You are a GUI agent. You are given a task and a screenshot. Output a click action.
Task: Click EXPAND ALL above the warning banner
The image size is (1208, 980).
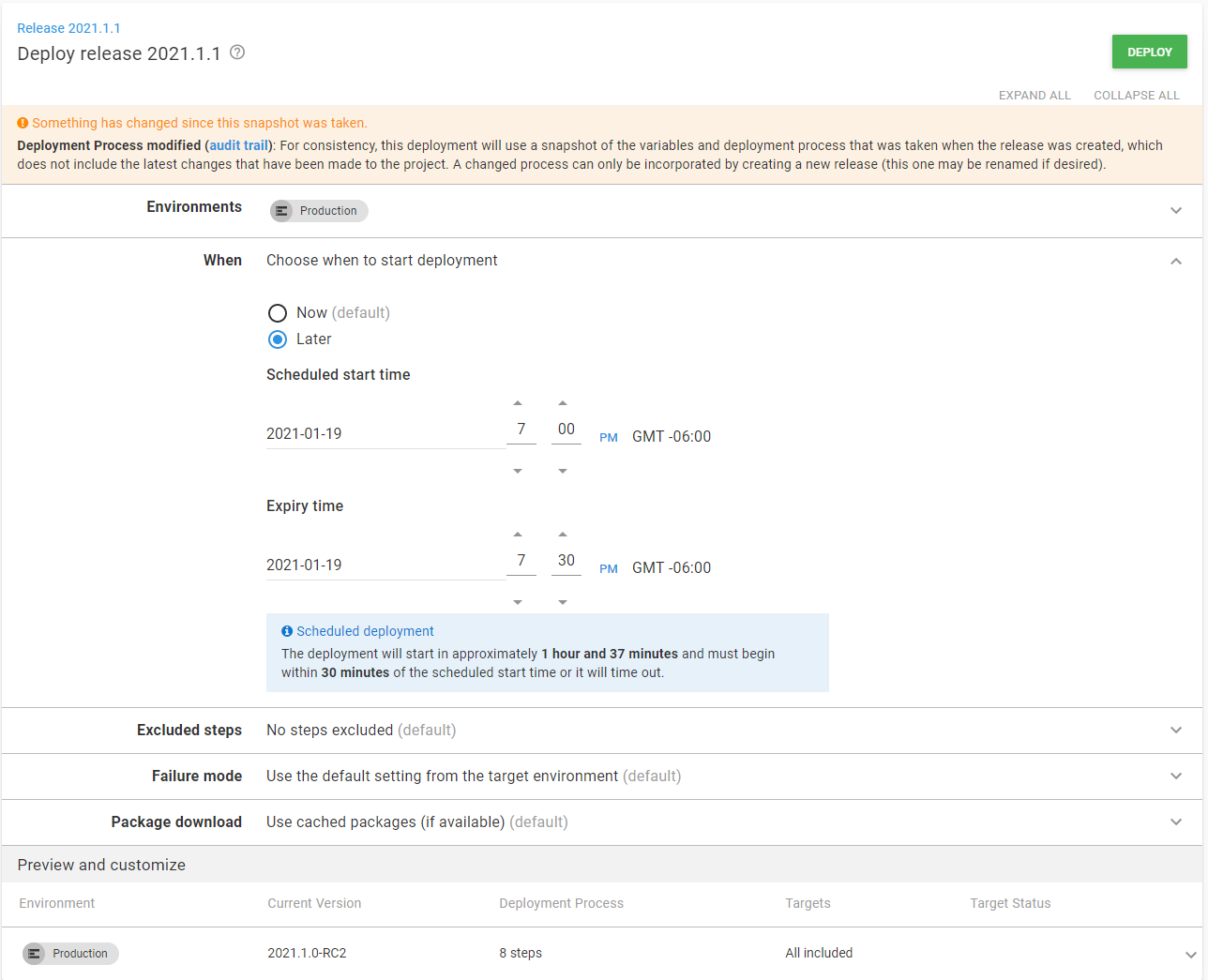coord(1034,95)
